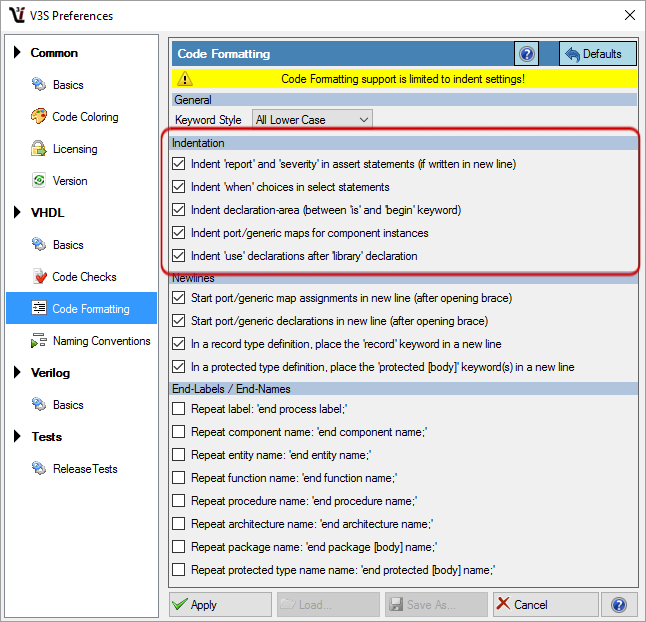Open Code Checks preferences page
Screen dimensions: 646x622
82,276
